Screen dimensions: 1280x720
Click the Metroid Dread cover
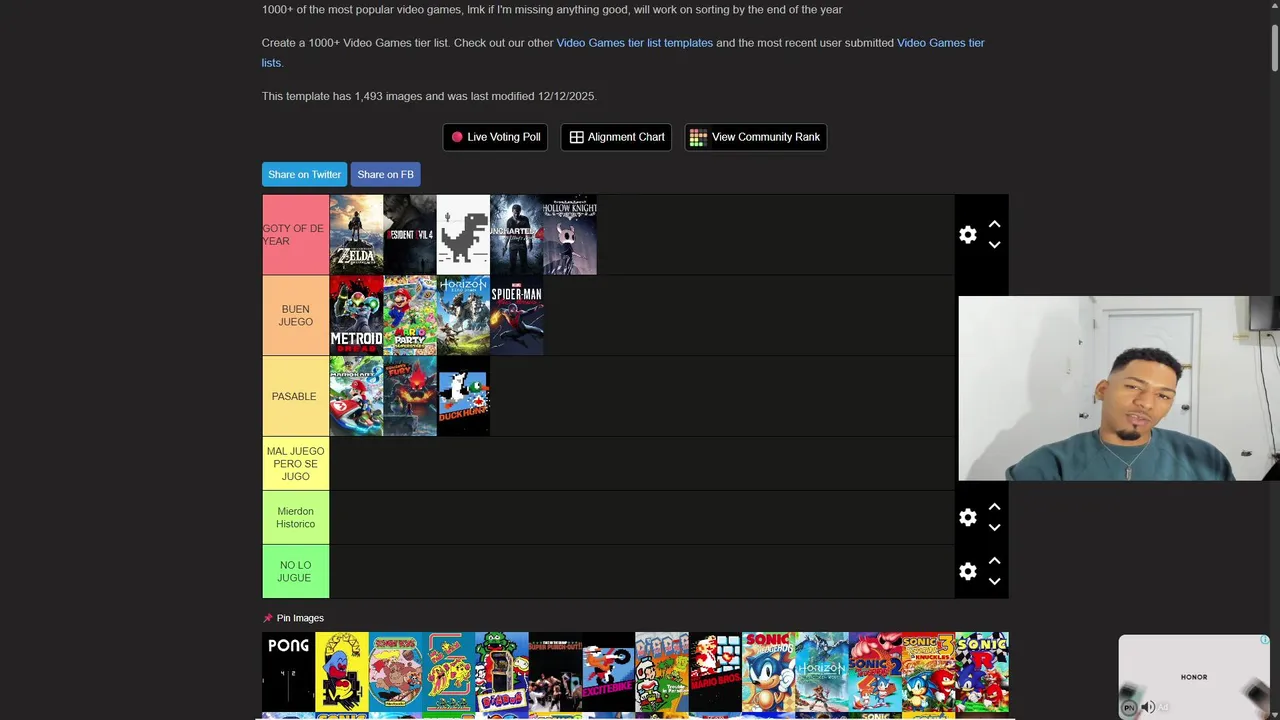click(356, 315)
